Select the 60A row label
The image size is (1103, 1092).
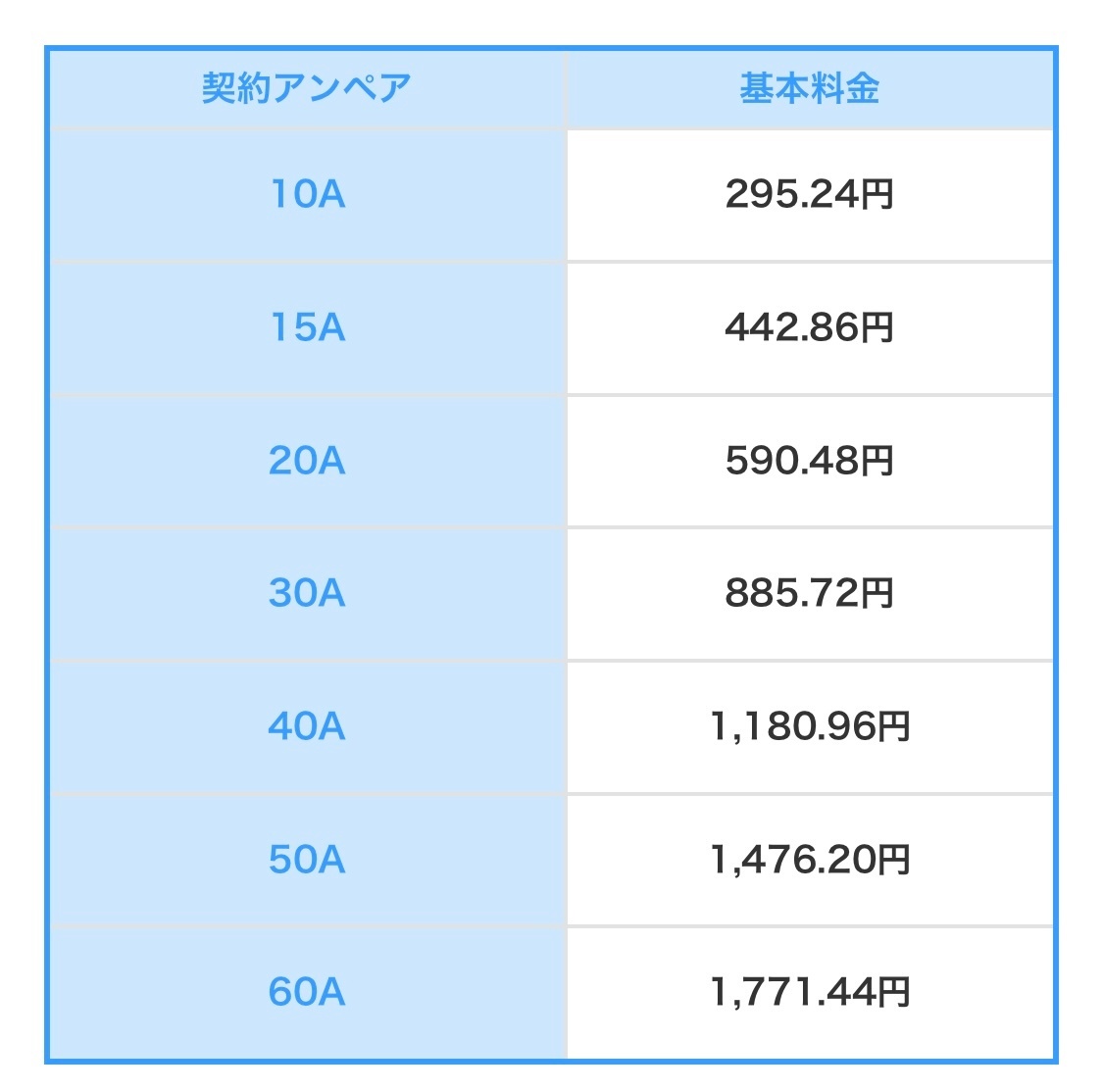point(307,991)
